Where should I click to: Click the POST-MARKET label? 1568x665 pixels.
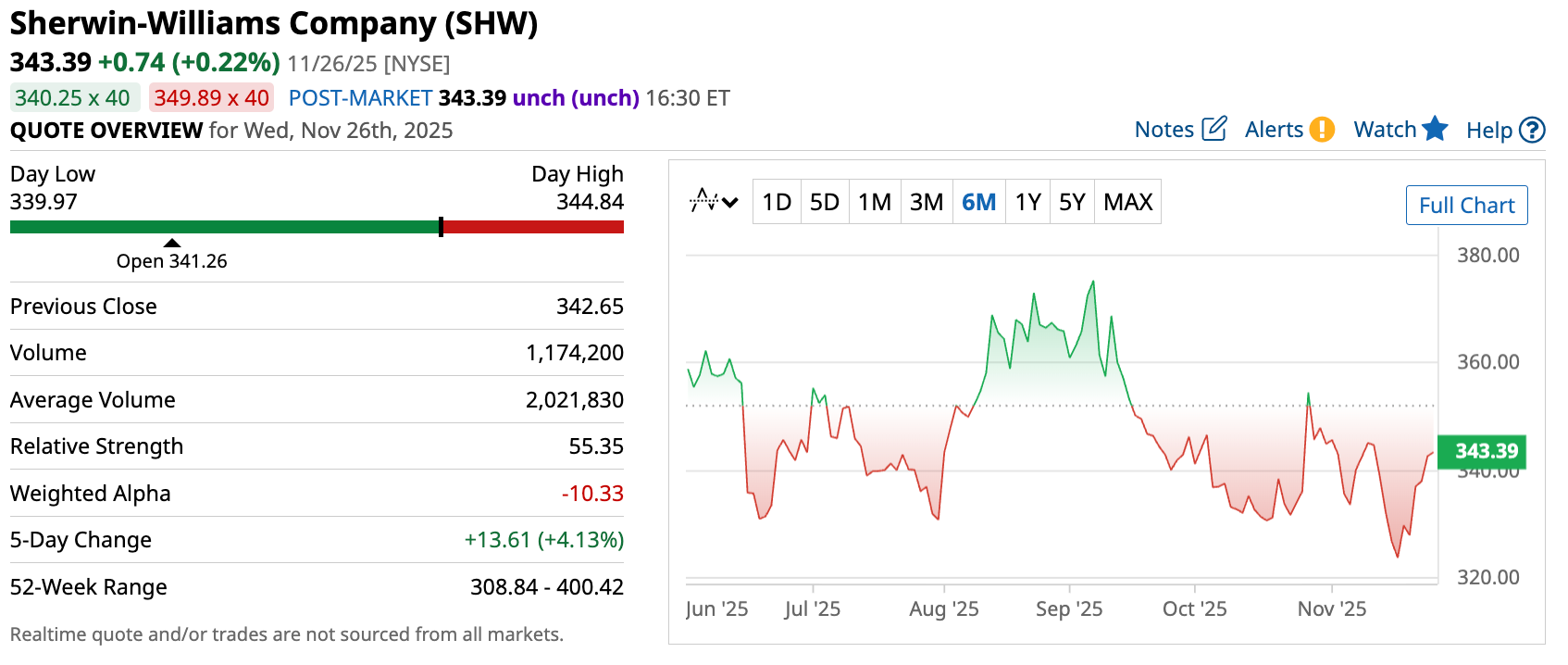(x=360, y=98)
